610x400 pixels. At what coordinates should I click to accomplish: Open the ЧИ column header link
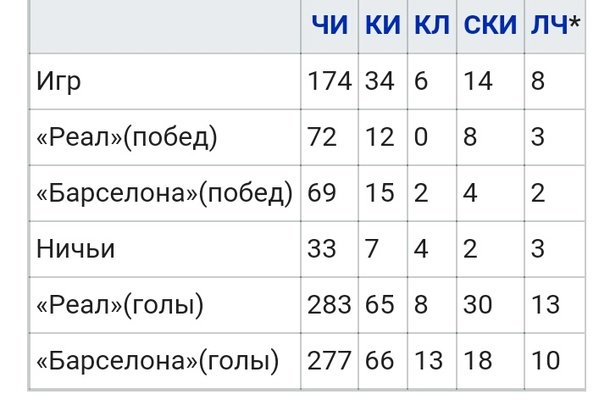330,26
